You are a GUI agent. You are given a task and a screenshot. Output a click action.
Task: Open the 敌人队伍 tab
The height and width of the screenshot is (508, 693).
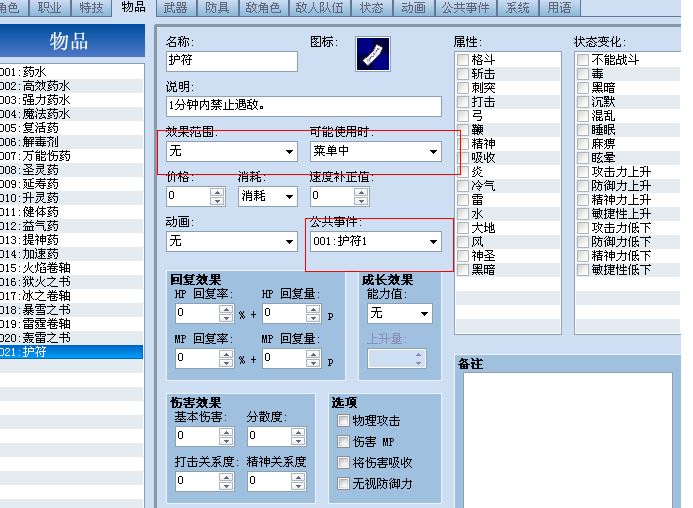(x=320, y=8)
